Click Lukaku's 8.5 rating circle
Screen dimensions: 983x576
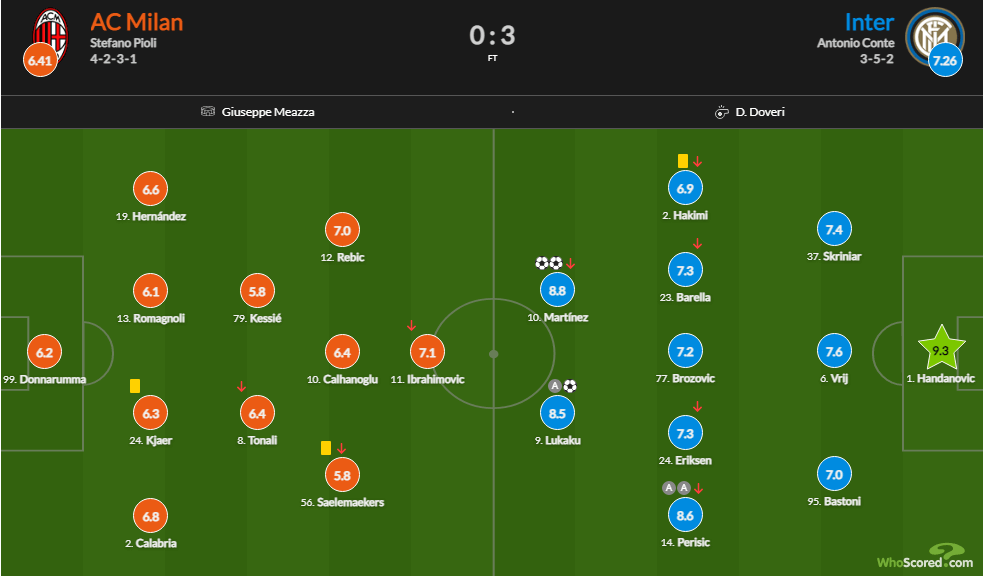[558, 412]
